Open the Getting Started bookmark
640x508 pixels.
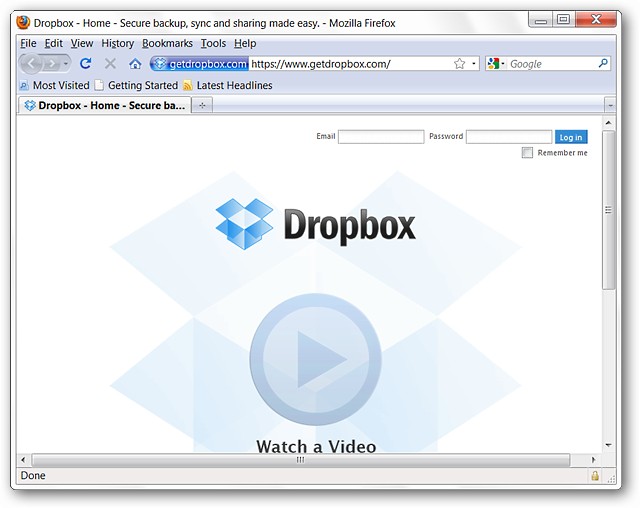point(136,85)
